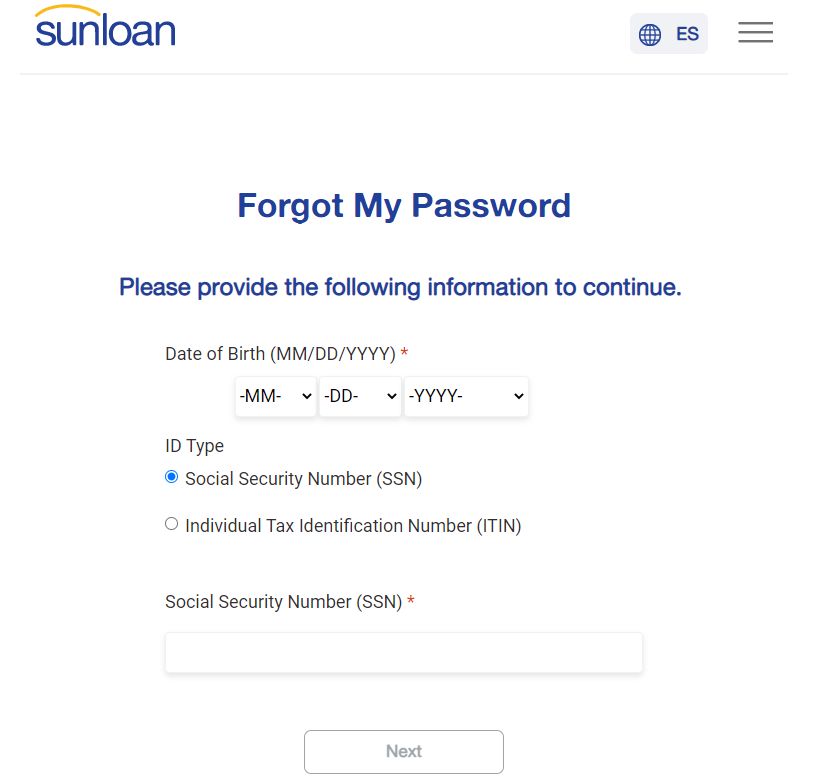Click the ID Type label
The width and height of the screenshot is (832, 783).
pyautogui.click(x=194, y=445)
